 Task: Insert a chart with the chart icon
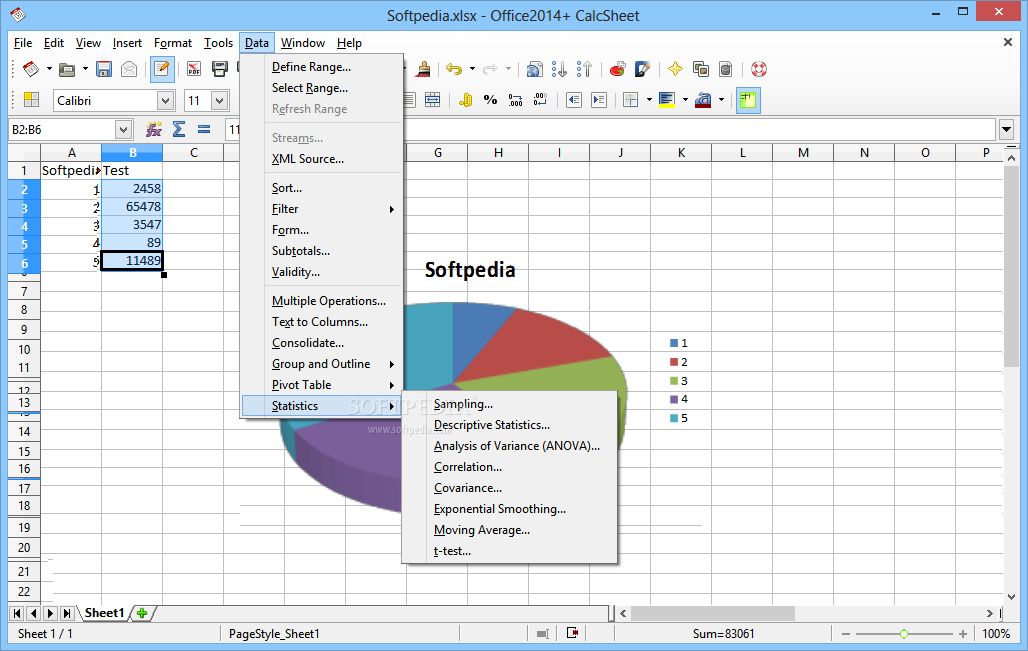617,69
